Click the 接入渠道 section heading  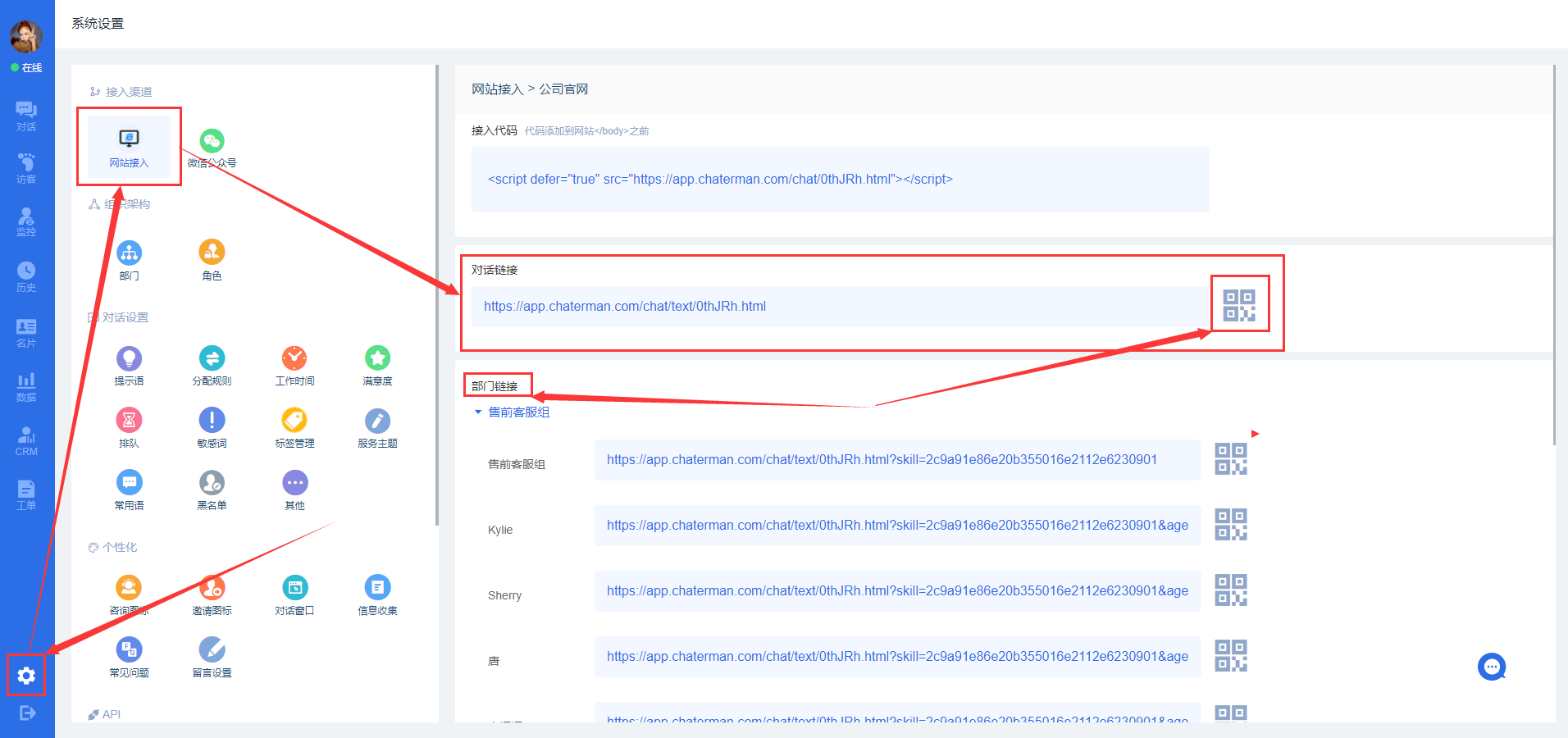pos(121,91)
